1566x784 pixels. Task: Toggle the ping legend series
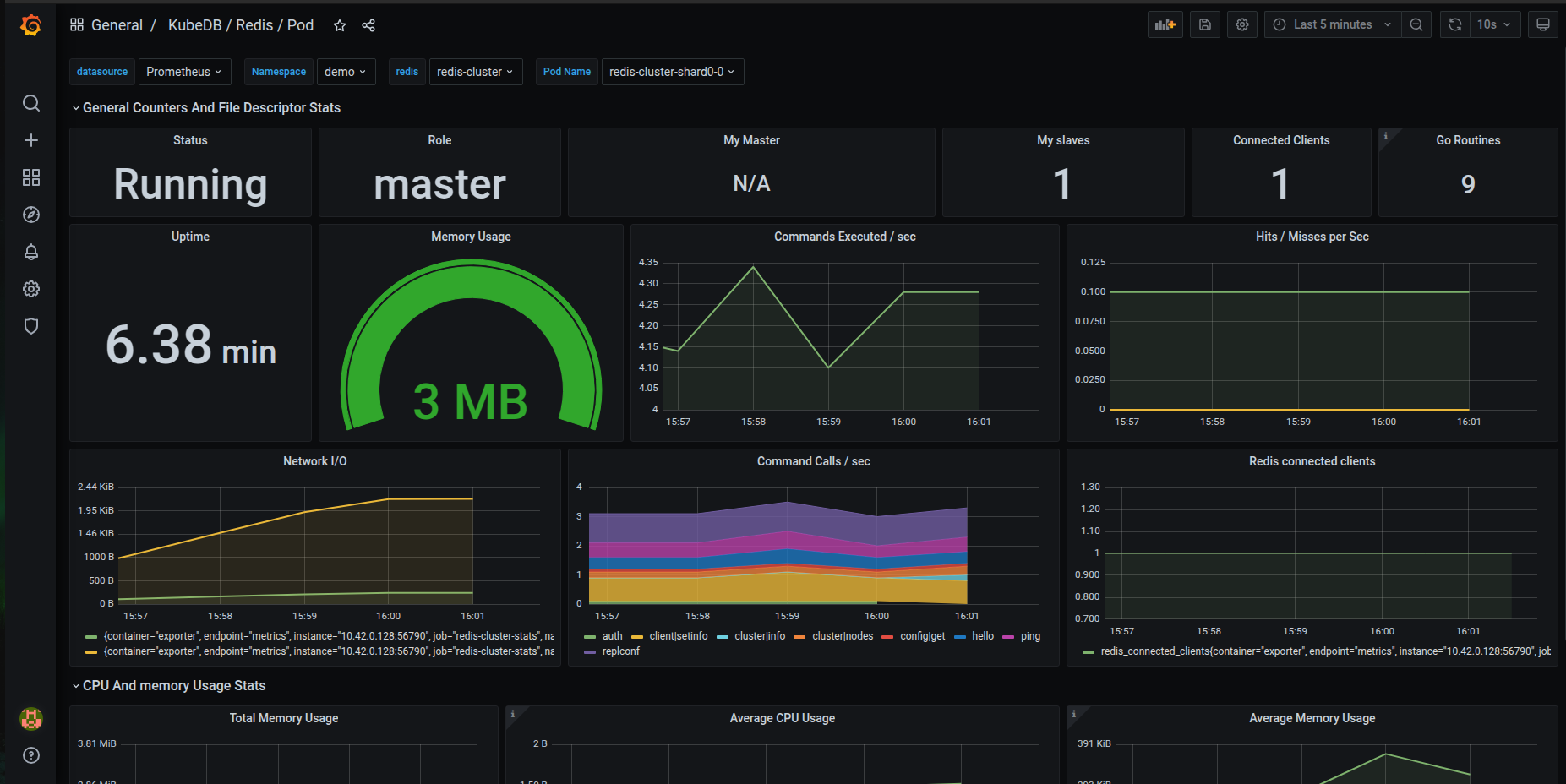(x=1030, y=636)
